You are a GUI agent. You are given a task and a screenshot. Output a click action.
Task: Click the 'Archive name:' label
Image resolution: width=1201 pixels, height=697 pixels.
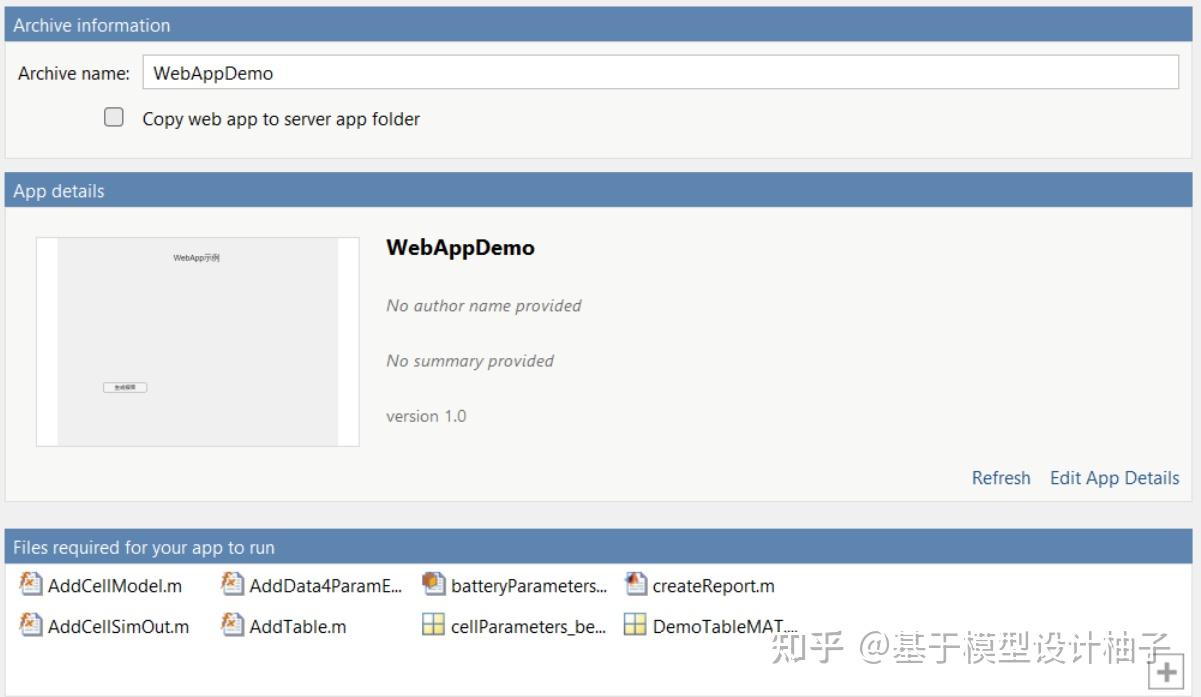pos(74,73)
